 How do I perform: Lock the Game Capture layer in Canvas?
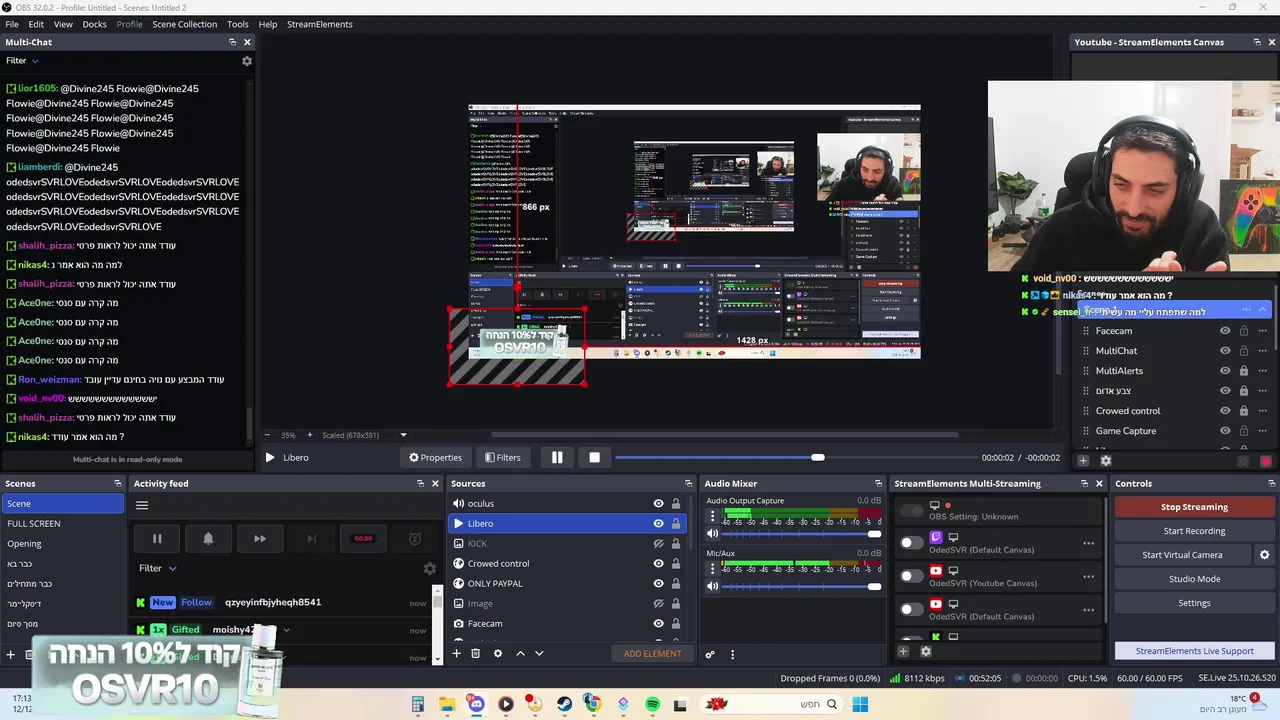pyautogui.click(x=1244, y=431)
